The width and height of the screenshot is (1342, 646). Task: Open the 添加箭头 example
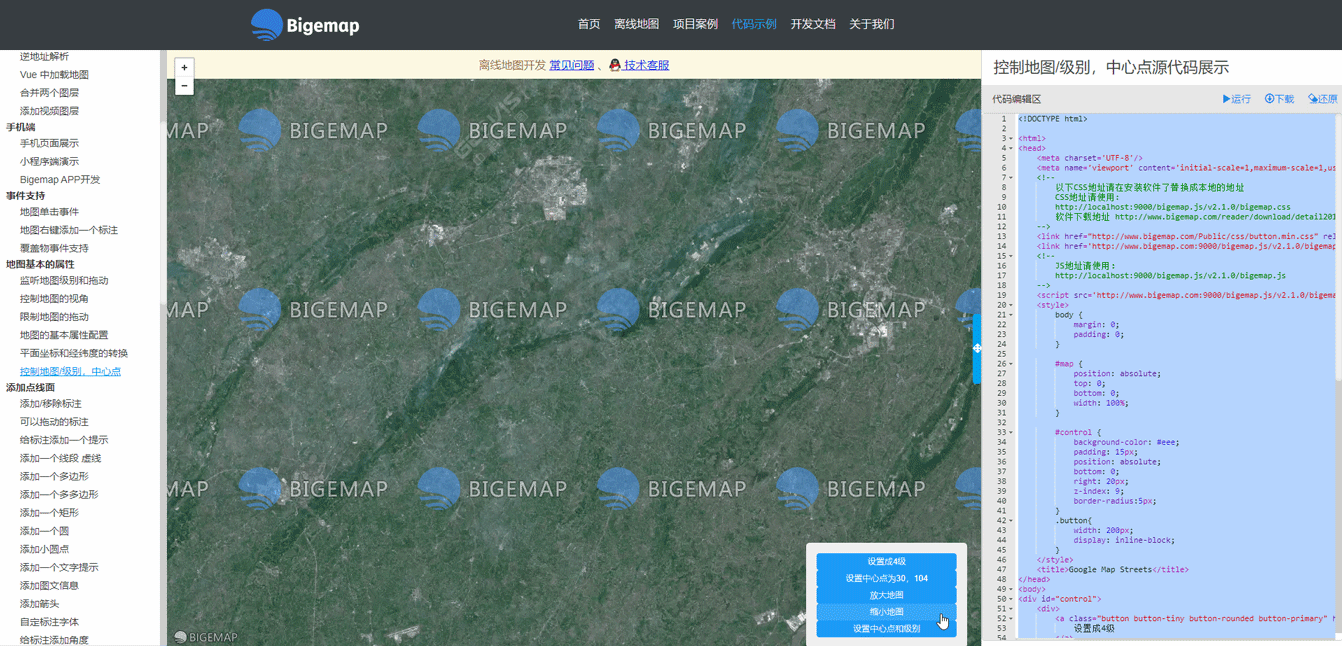click(39, 604)
